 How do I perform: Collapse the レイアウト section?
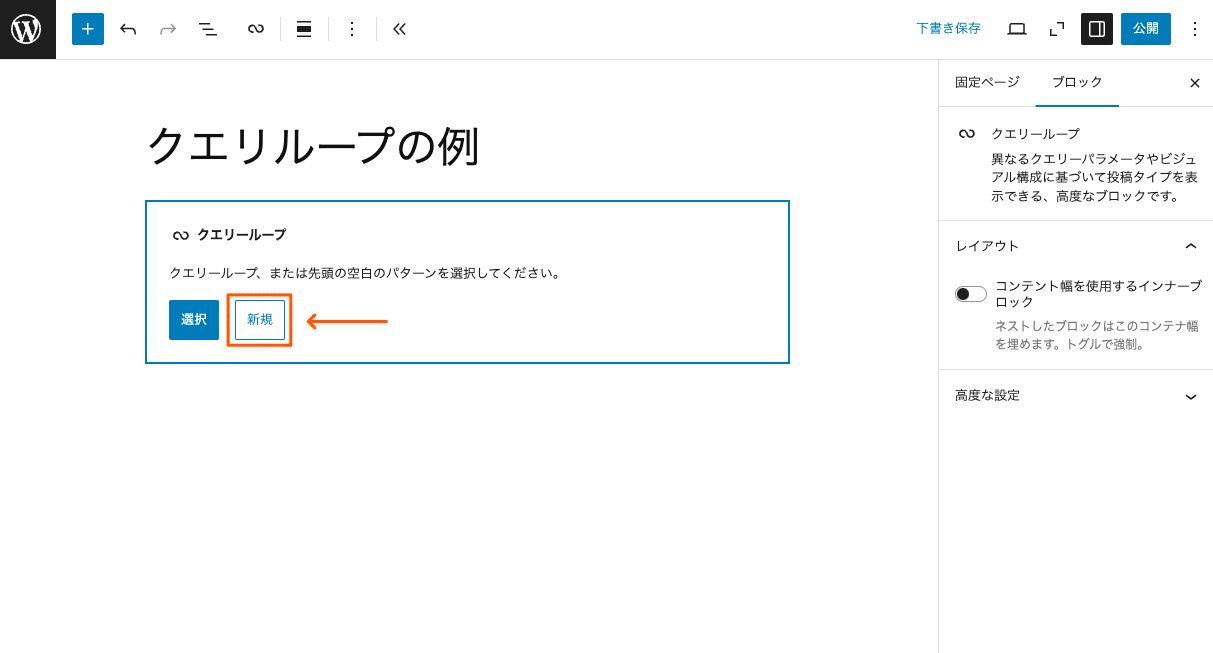tap(1190, 245)
